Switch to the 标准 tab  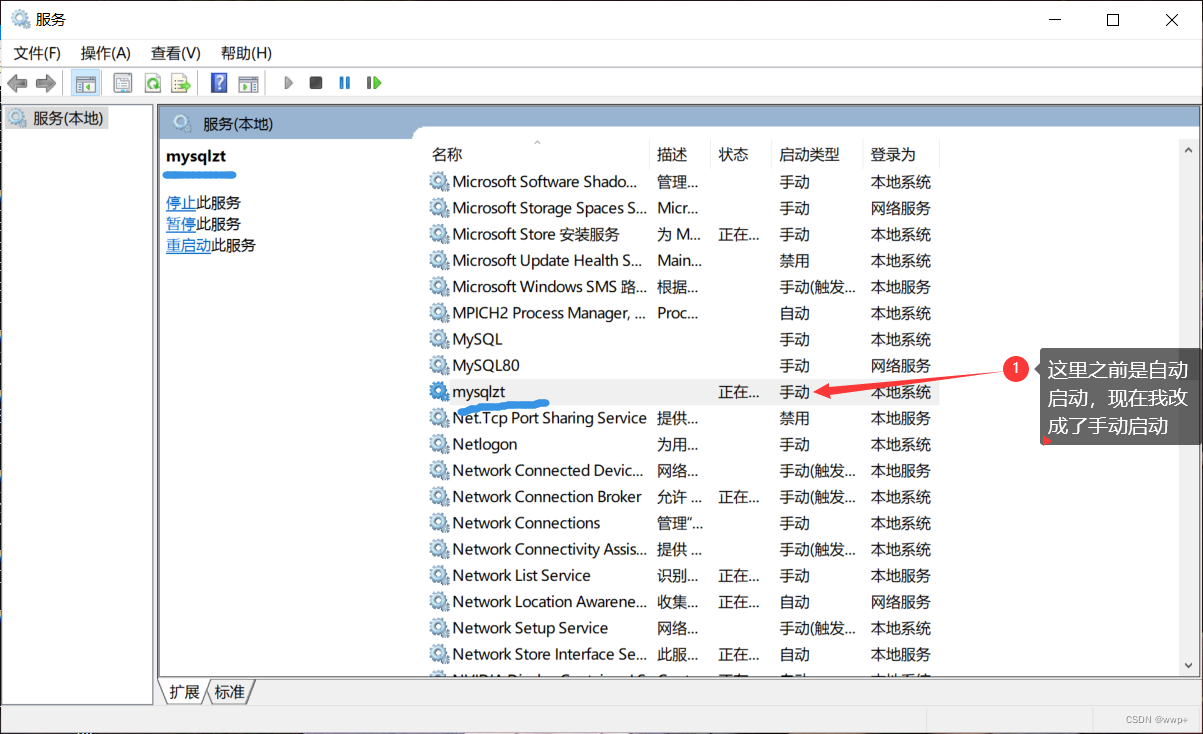[230, 691]
